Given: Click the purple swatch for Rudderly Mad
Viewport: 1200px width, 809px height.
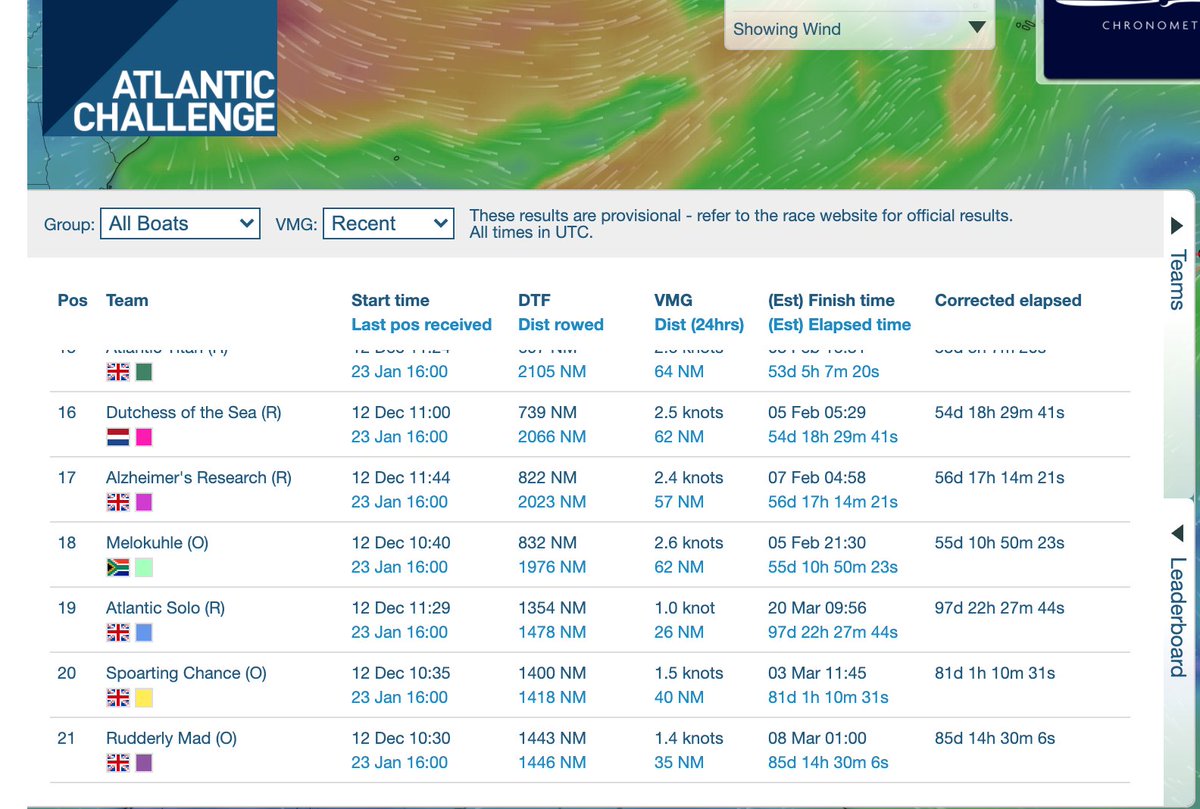Looking at the screenshot, I should click(x=144, y=762).
